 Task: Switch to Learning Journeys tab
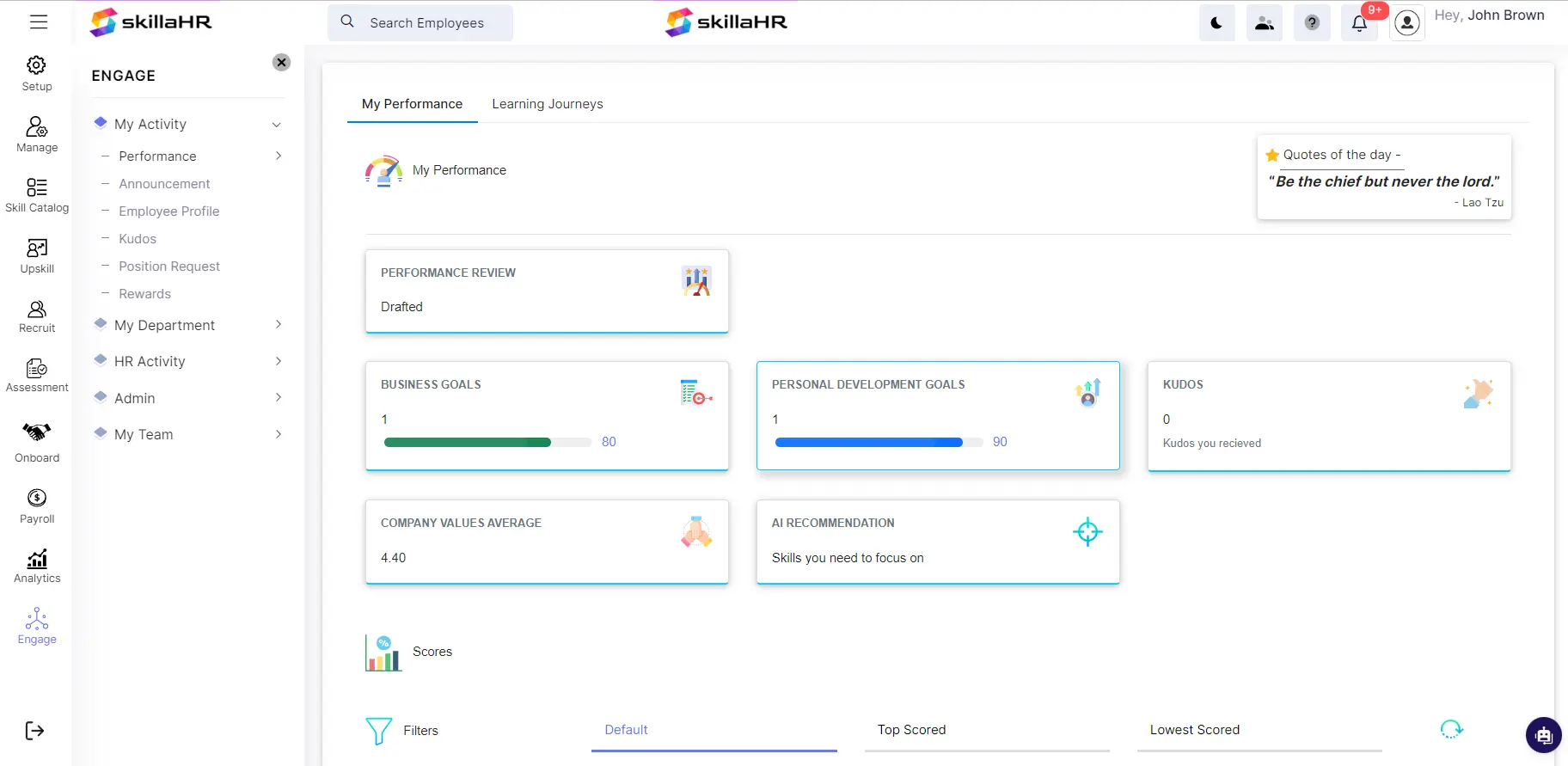tap(548, 104)
